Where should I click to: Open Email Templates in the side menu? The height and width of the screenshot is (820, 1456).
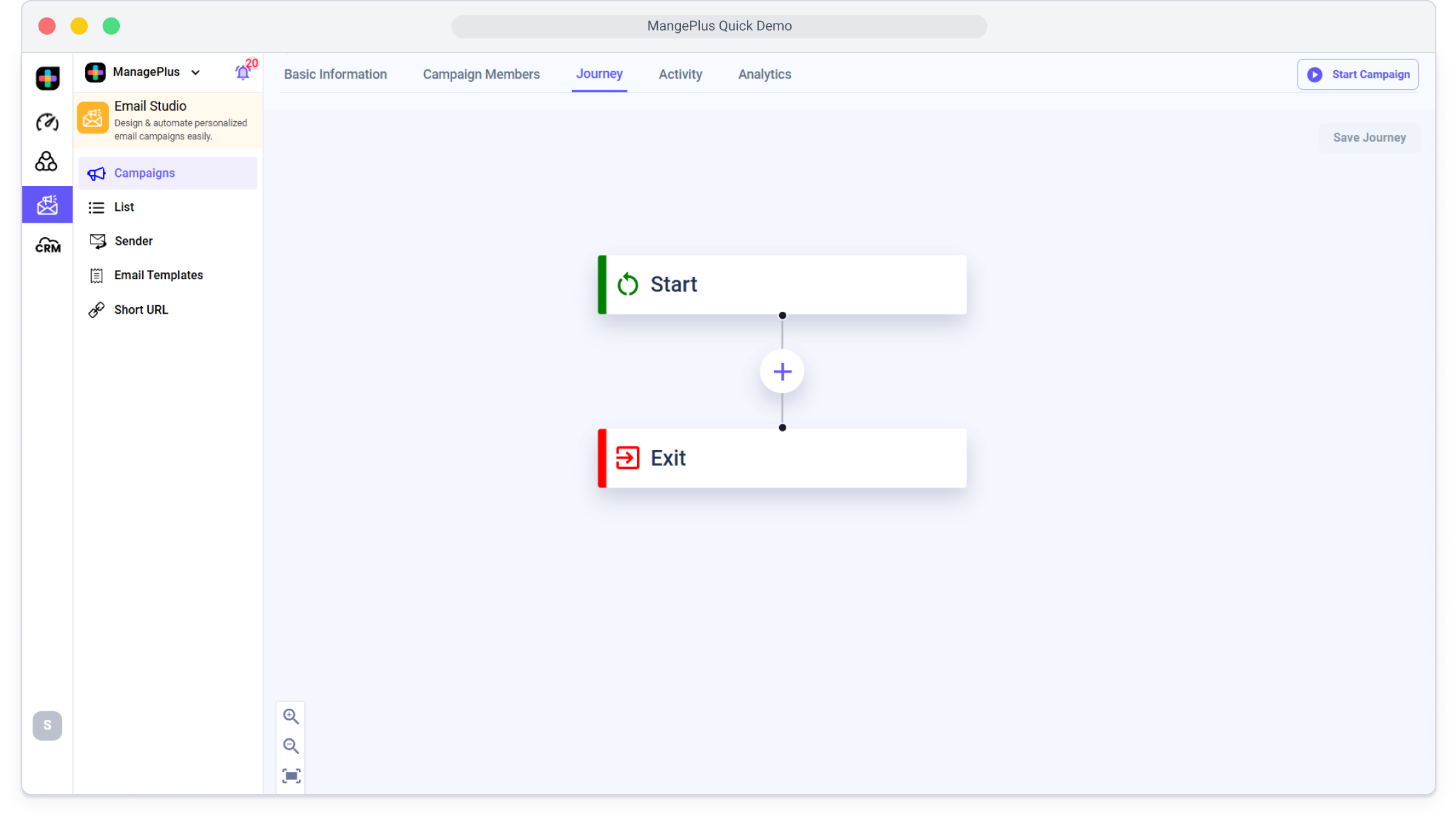tap(158, 275)
